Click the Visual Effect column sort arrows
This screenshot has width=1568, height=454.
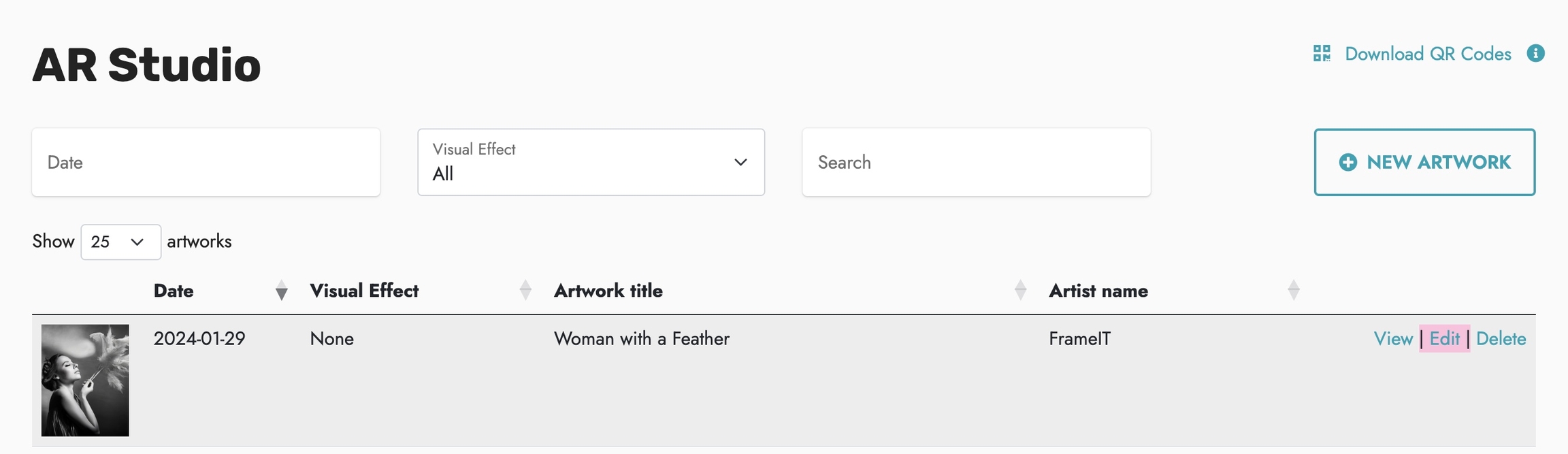[x=525, y=291]
